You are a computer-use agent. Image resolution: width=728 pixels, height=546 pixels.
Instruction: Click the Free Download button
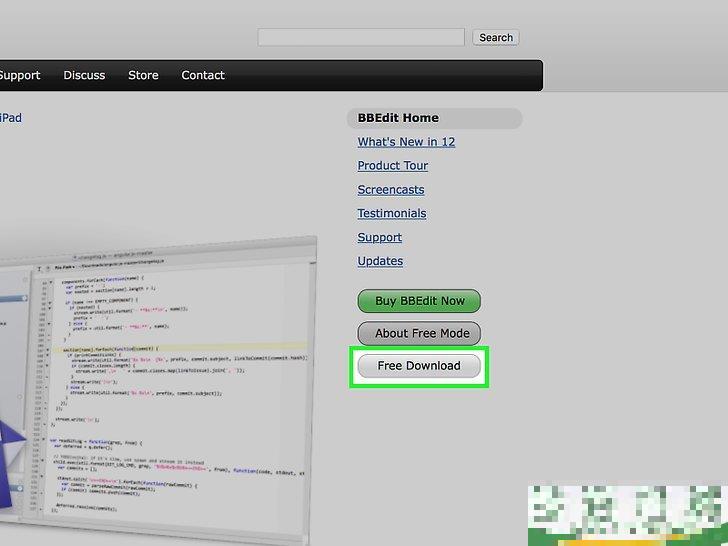(x=419, y=366)
